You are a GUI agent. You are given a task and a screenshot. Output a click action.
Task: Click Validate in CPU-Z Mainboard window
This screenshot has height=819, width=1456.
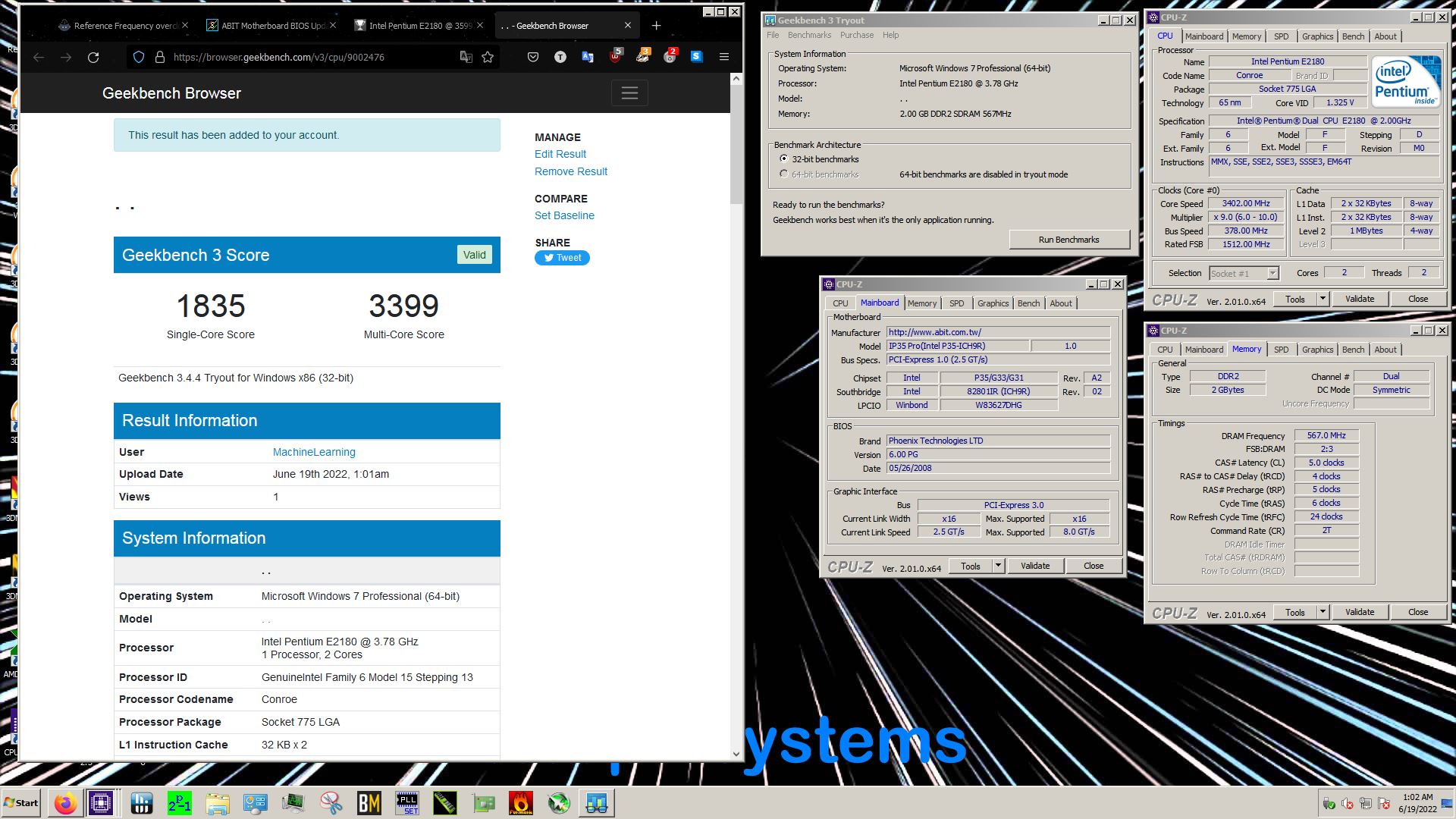1035,566
